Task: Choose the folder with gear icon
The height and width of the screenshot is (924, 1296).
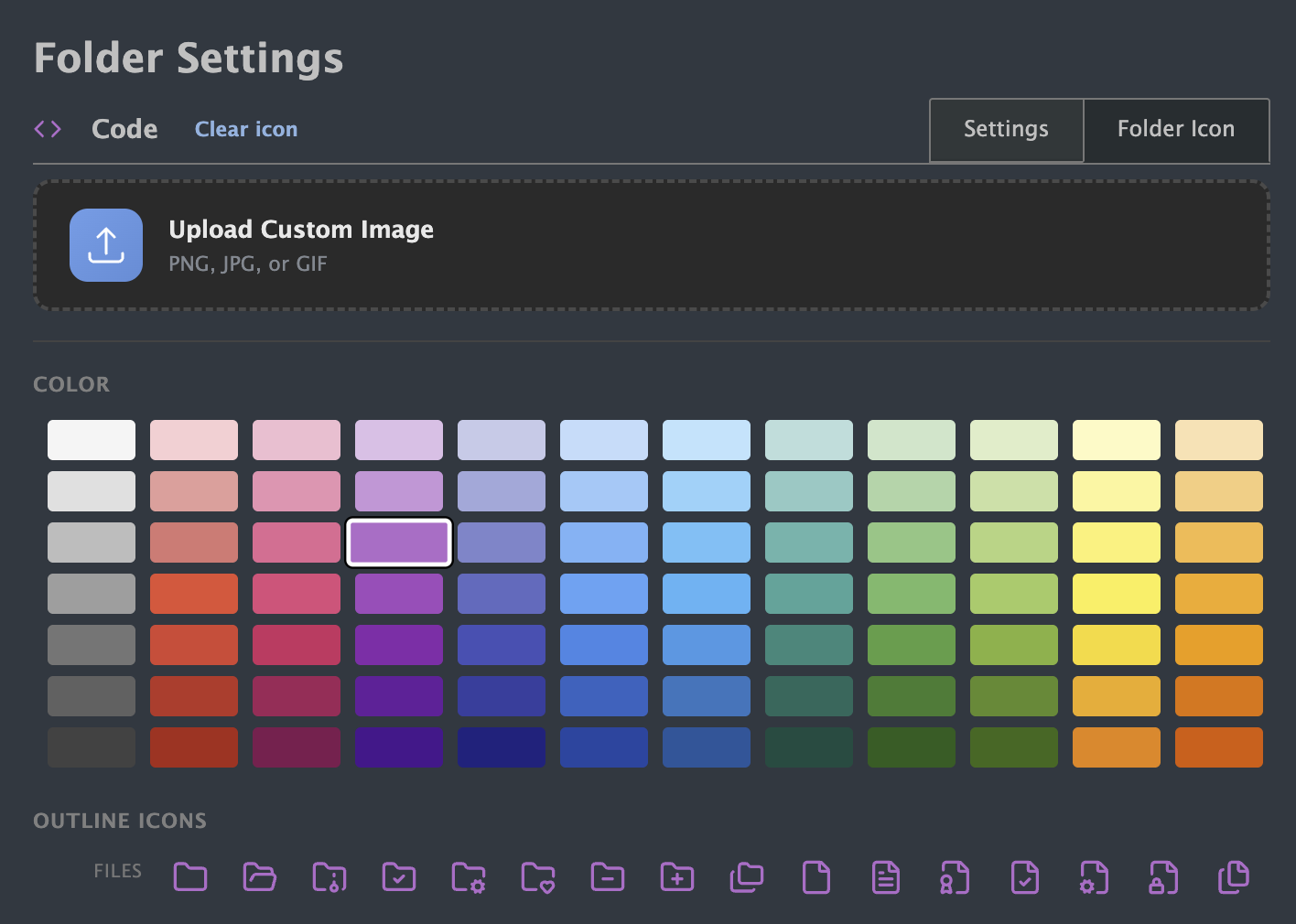Action: (x=469, y=877)
